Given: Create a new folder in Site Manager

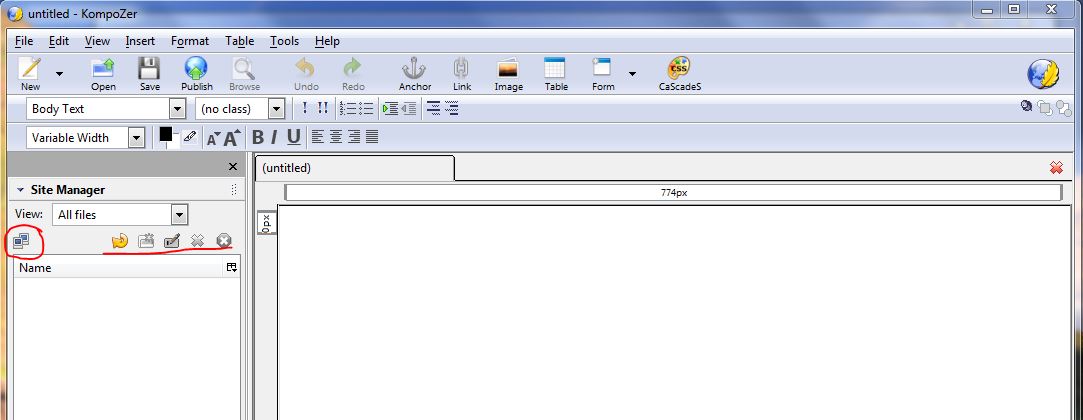Looking at the screenshot, I should click(146, 241).
